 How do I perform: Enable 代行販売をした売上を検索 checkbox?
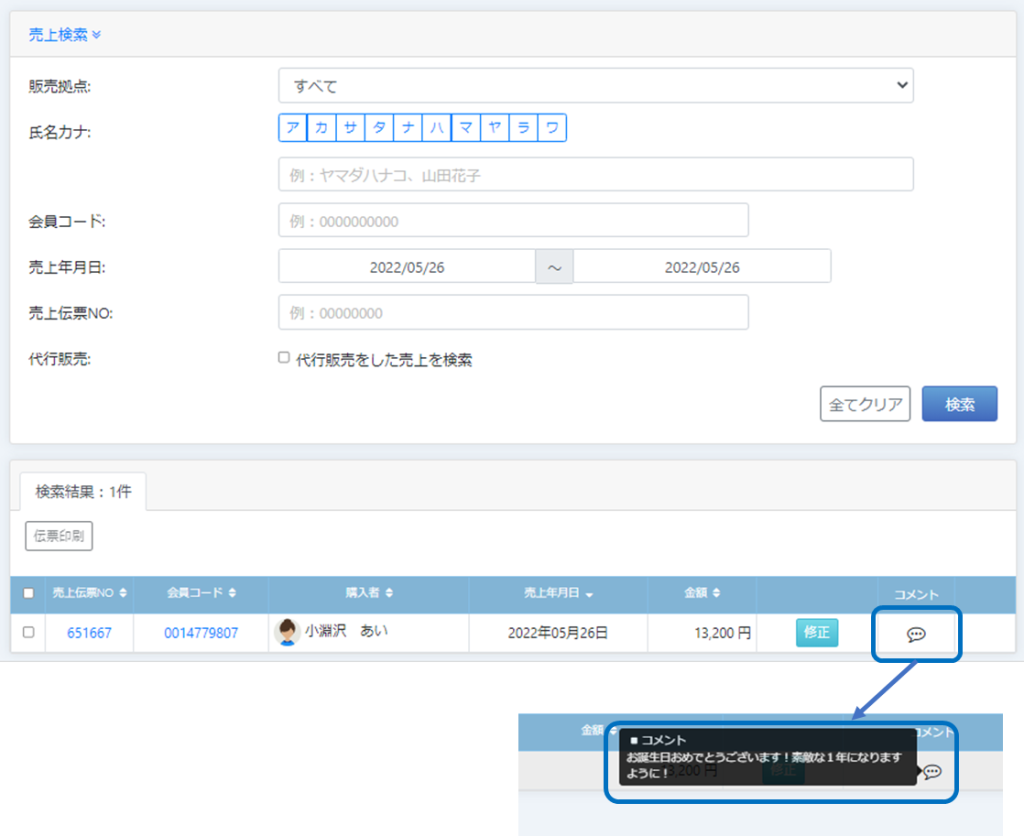pos(284,358)
